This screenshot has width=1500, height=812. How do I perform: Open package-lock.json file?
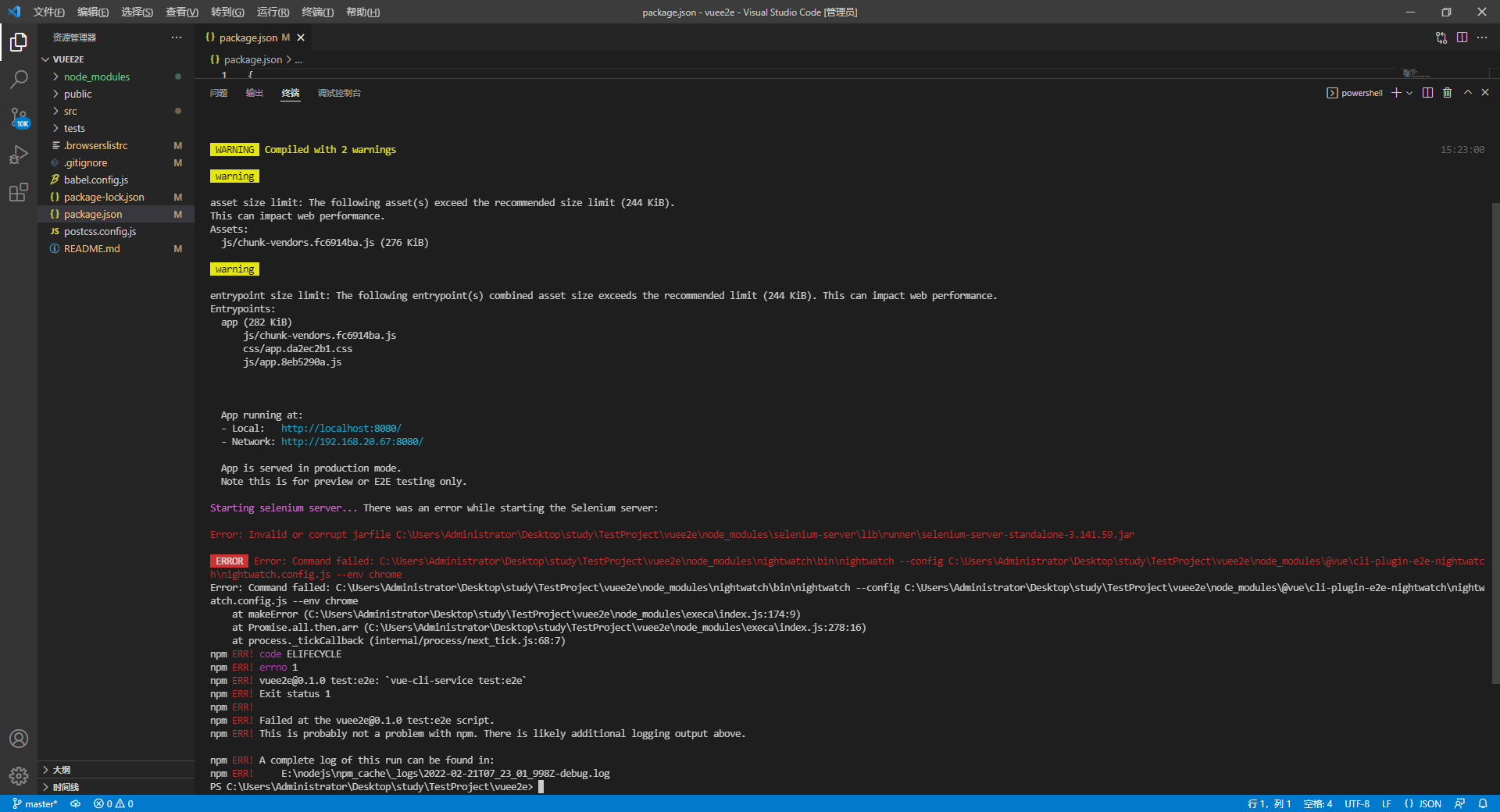coord(116,197)
